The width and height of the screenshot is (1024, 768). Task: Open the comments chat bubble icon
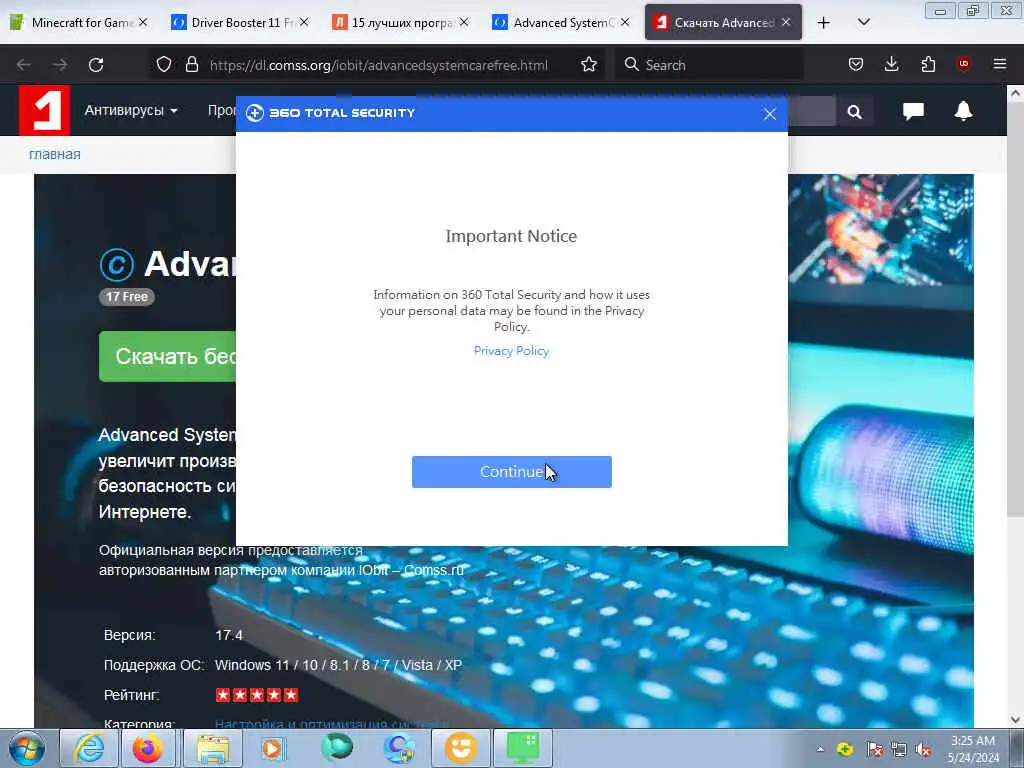tap(913, 112)
